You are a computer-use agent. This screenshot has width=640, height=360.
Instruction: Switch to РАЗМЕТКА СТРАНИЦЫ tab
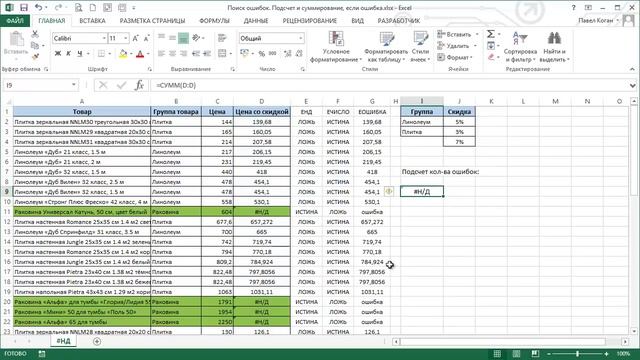[152, 20]
